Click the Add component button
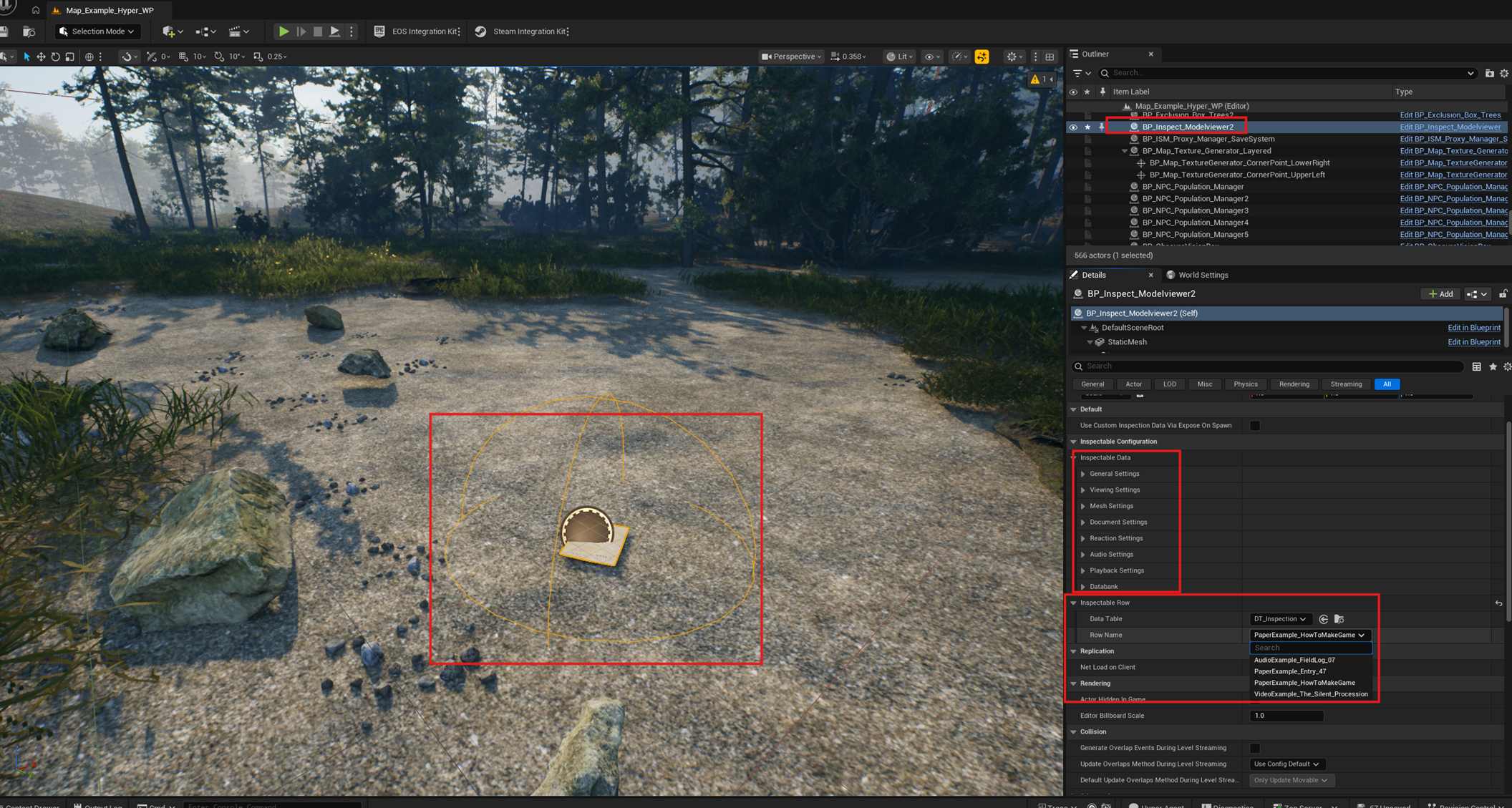The width and height of the screenshot is (1512, 808). click(x=1440, y=294)
